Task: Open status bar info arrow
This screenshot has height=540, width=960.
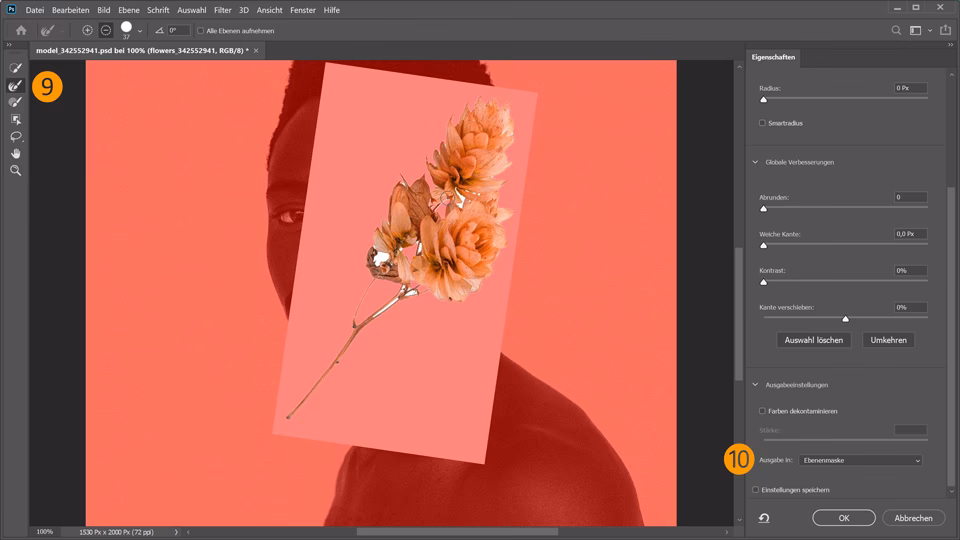Action: coord(176,532)
